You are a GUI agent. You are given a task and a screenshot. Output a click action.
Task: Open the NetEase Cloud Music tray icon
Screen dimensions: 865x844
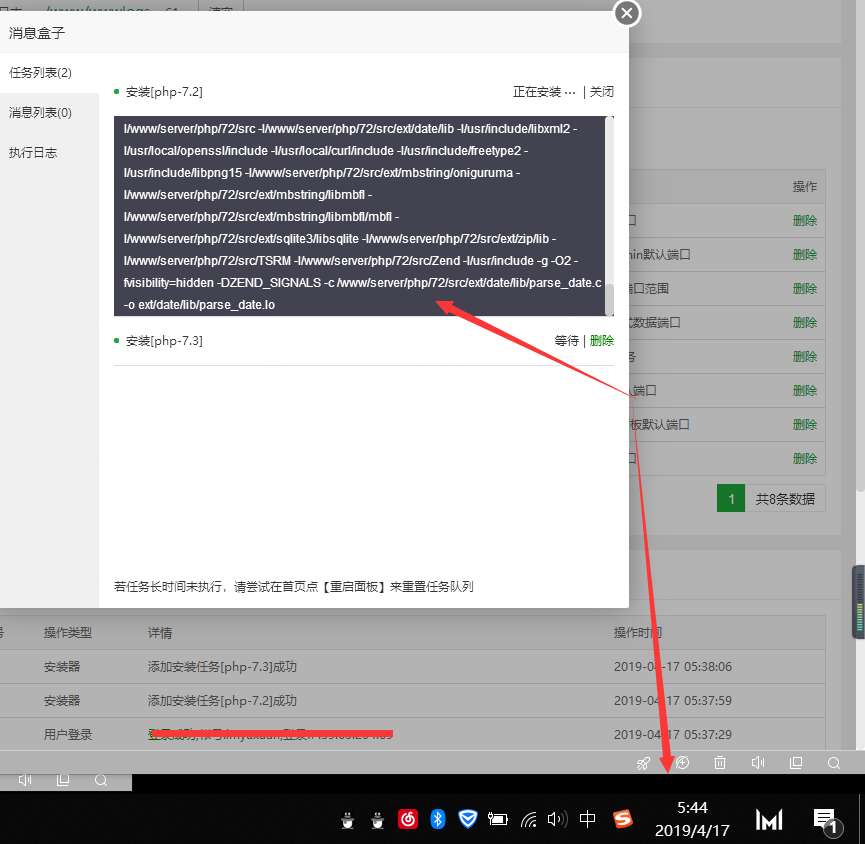tap(408, 819)
